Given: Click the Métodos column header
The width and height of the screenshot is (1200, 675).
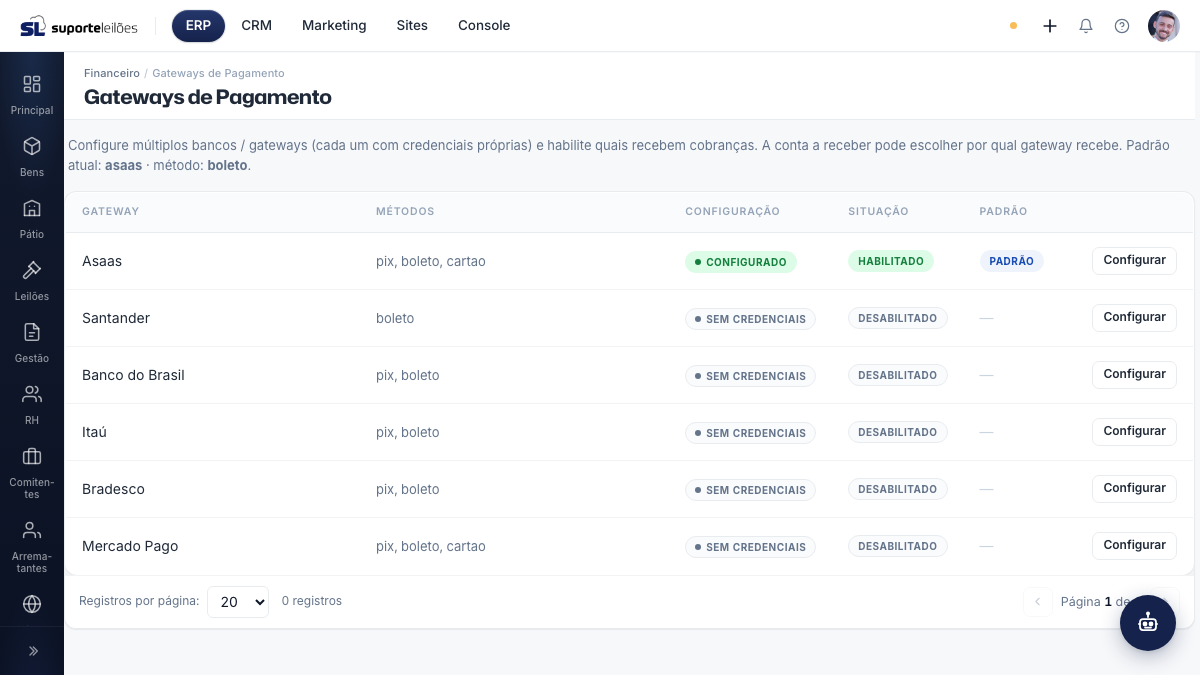Looking at the screenshot, I should [405, 211].
